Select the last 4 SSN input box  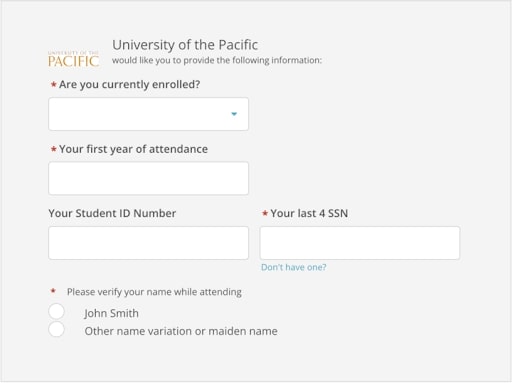tap(360, 243)
